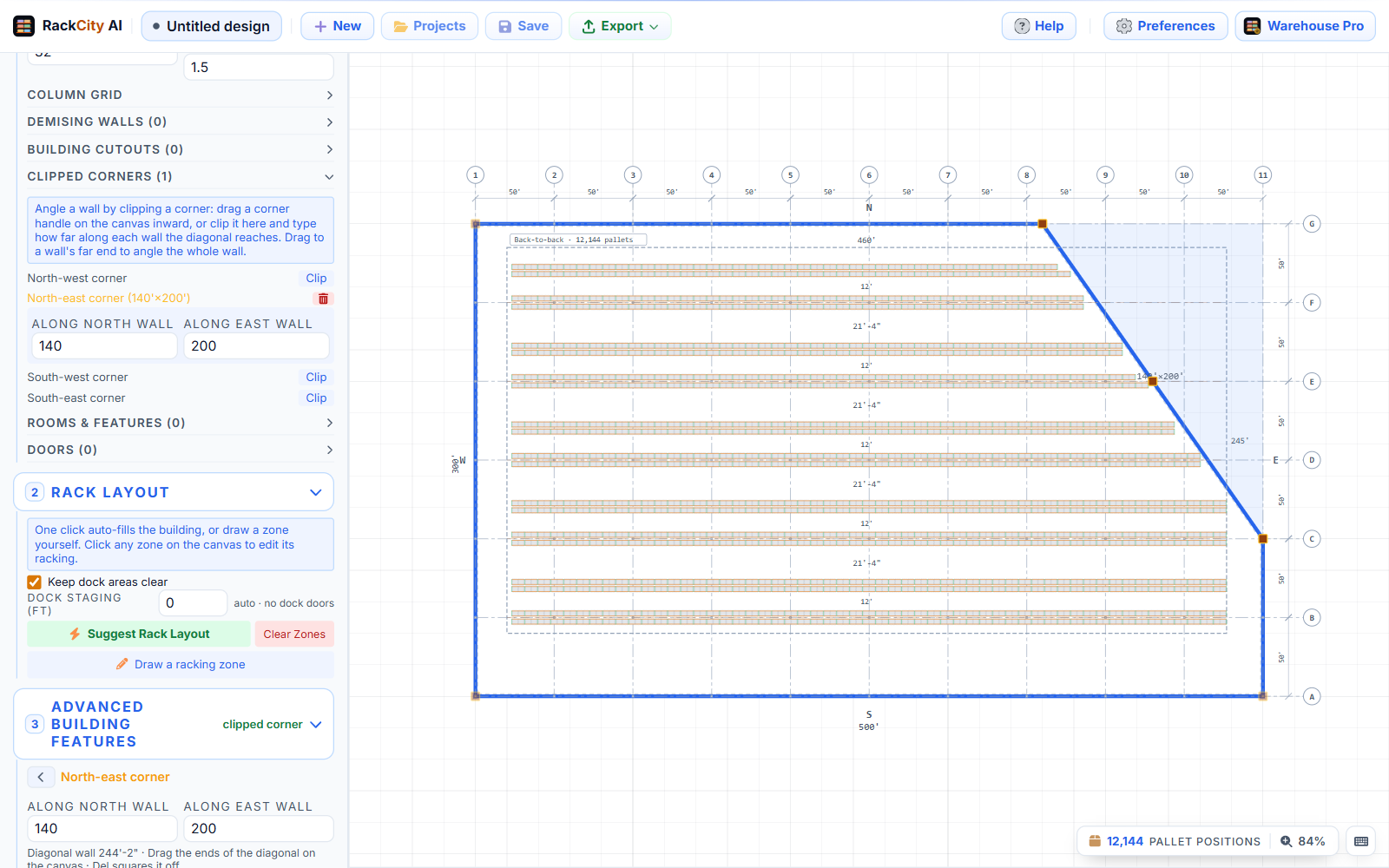Image resolution: width=1389 pixels, height=868 pixels.
Task: Expand Rooms & Features section
Action: [x=181, y=423]
